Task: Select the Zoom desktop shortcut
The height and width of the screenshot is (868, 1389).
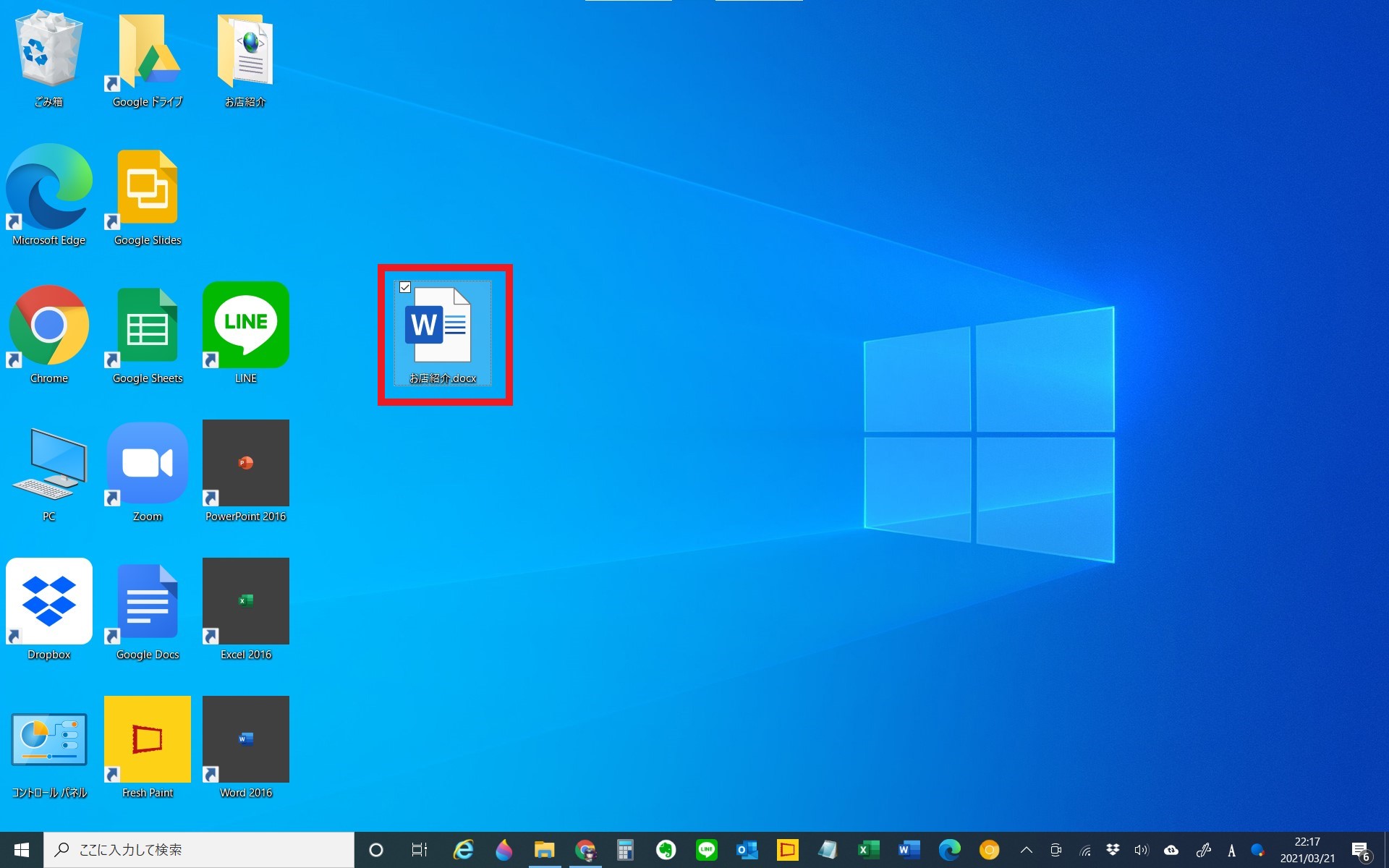Action: [x=148, y=472]
